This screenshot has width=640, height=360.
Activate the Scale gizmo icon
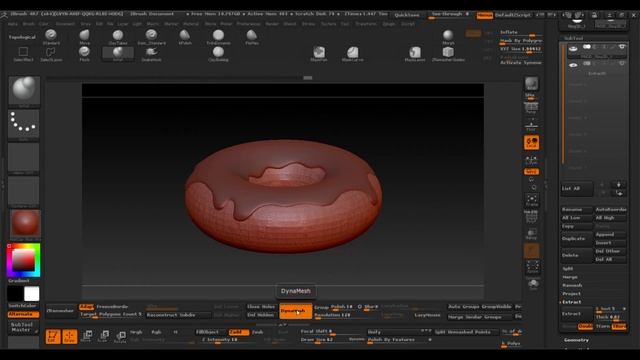[104, 336]
